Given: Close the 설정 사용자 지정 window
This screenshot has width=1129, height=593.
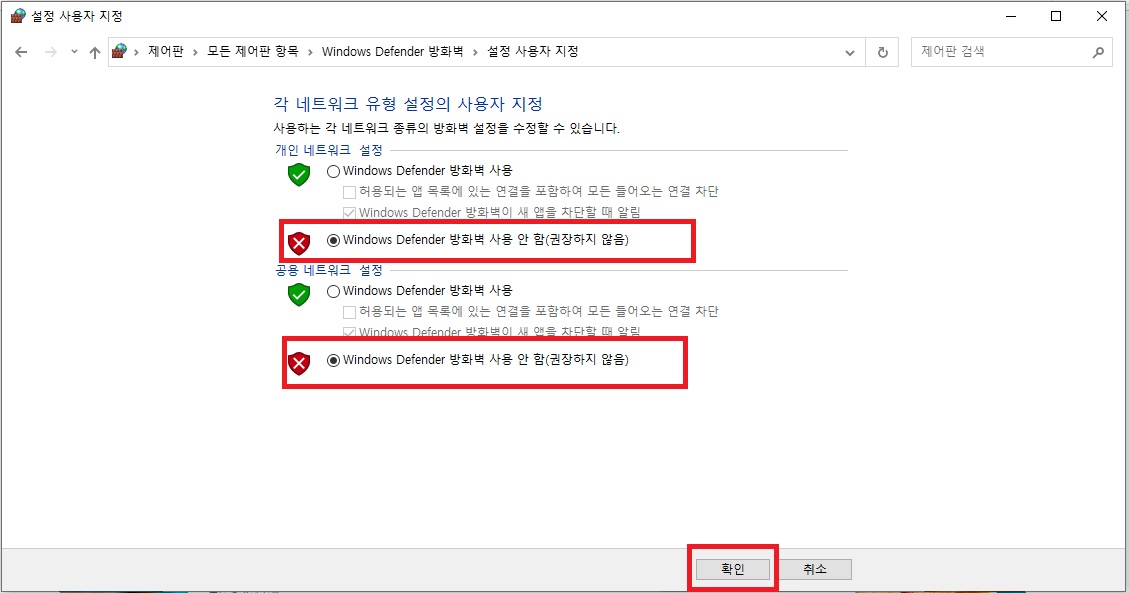Looking at the screenshot, I should point(1102,16).
